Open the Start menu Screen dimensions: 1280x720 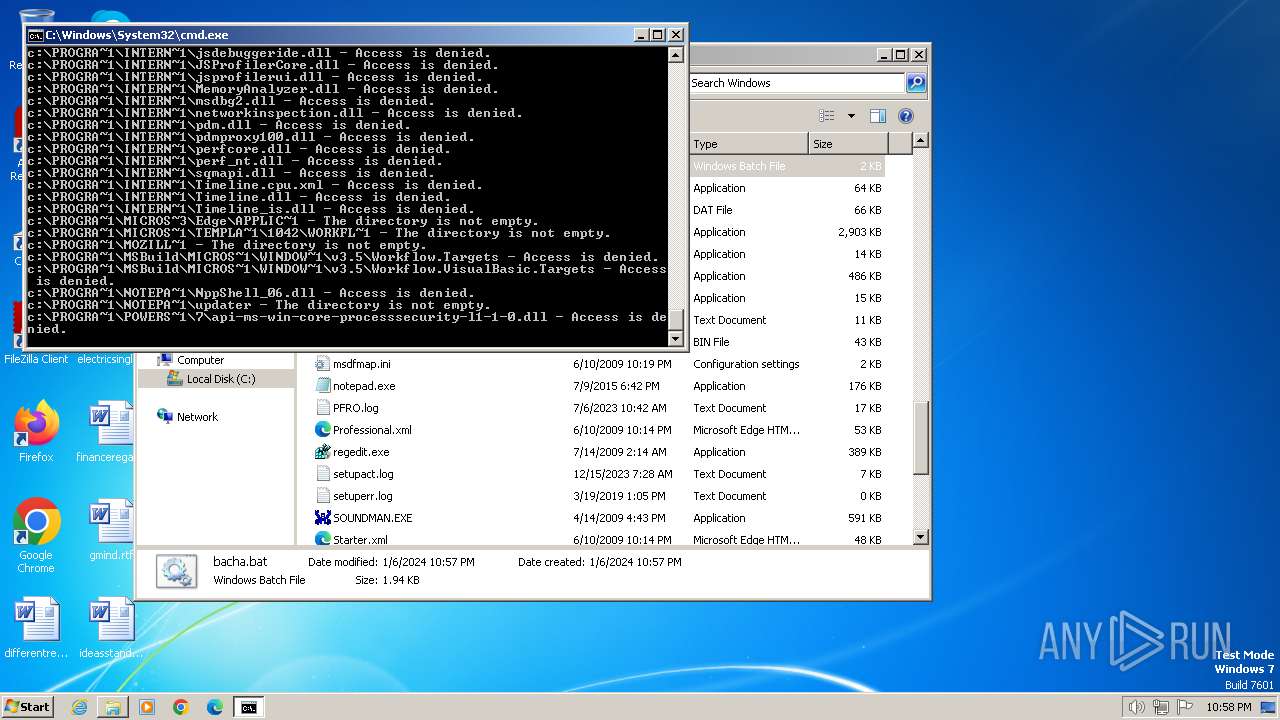click(27, 706)
